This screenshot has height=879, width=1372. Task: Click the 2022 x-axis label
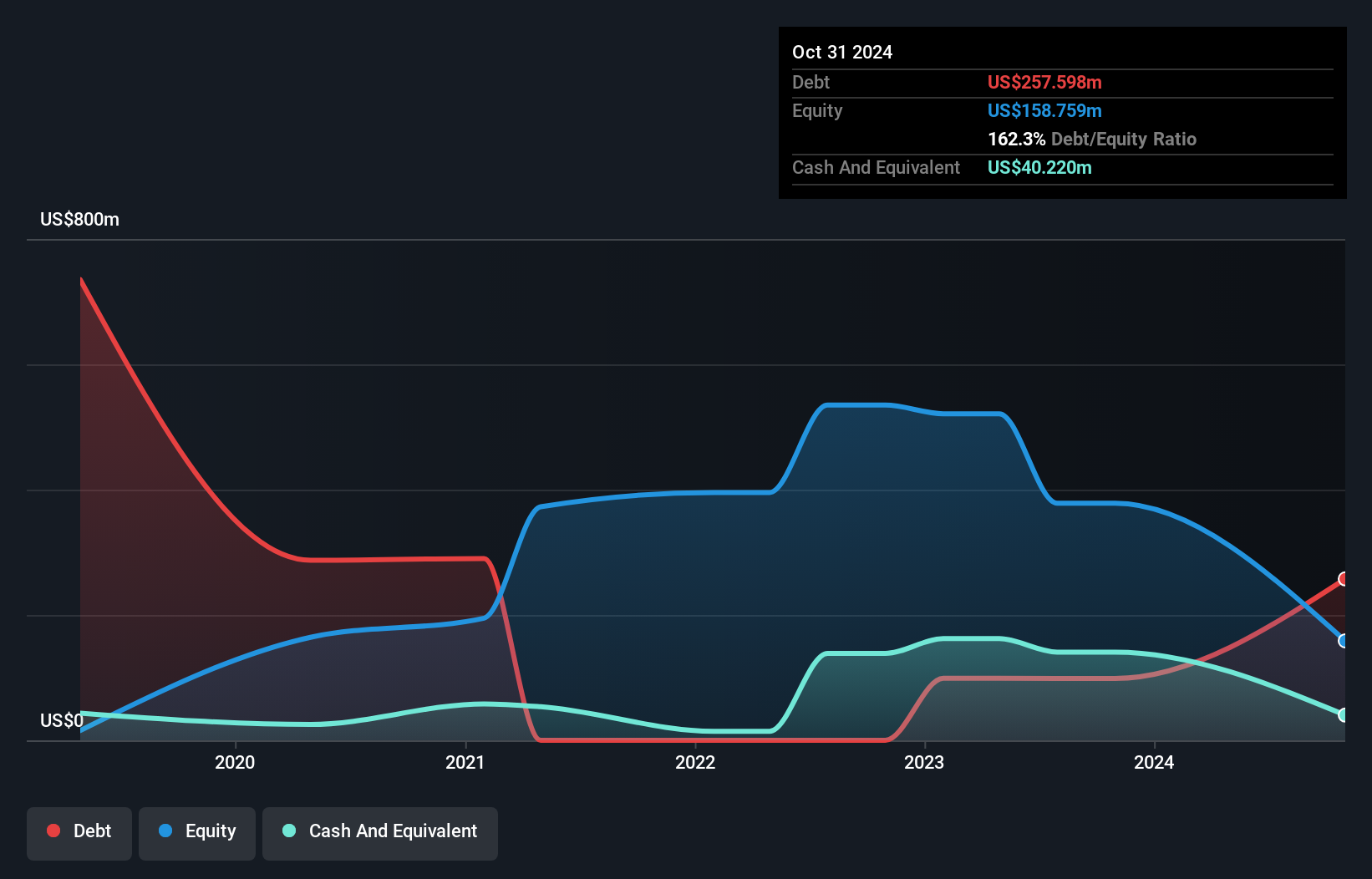pyautogui.click(x=695, y=762)
